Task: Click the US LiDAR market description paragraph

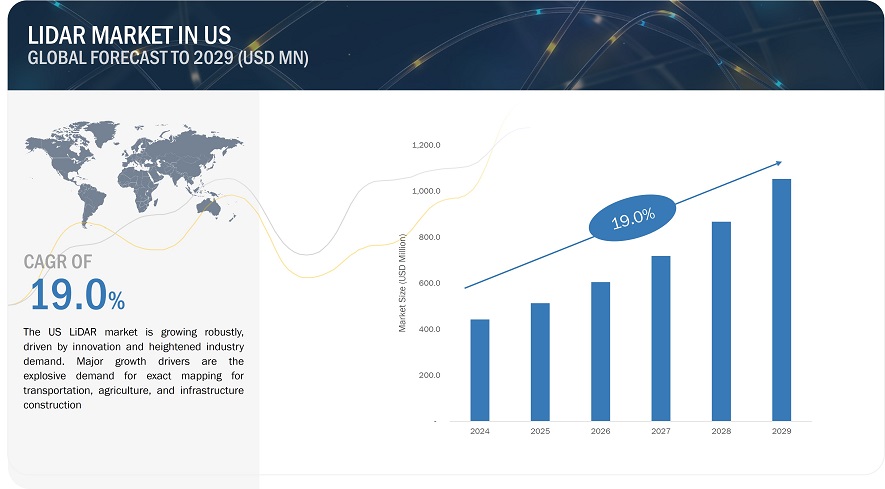Action: tap(132, 367)
